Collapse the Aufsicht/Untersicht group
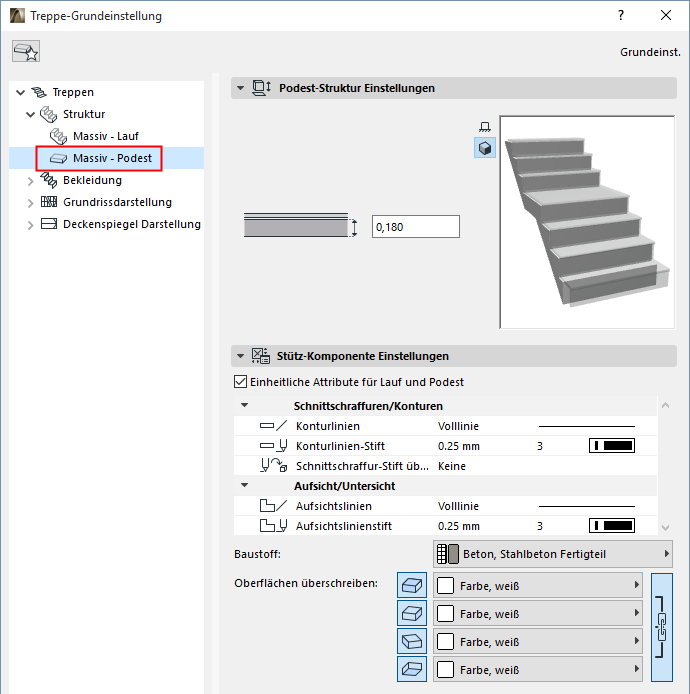The width and height of the screenshot is (690, 694). [x=244, y=485]
